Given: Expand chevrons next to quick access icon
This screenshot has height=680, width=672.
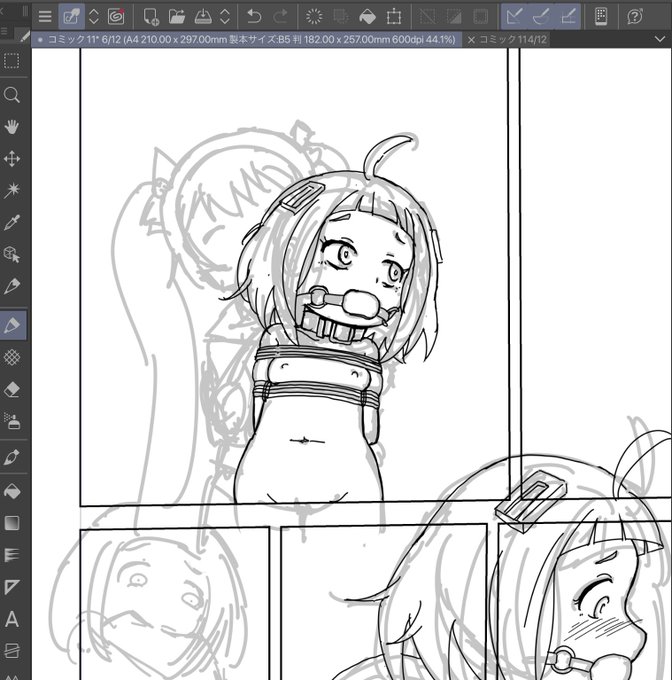Looking at the screenshot, I should (94, 16).
